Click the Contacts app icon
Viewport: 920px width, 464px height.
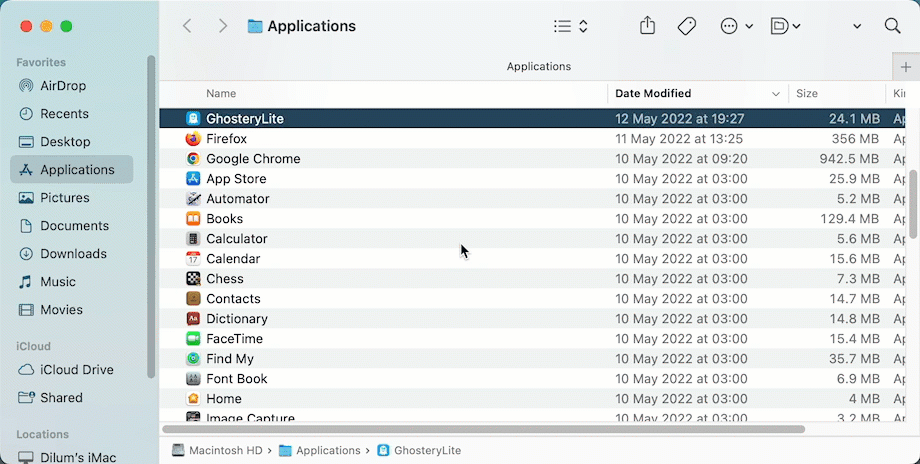tap(193, 299)
